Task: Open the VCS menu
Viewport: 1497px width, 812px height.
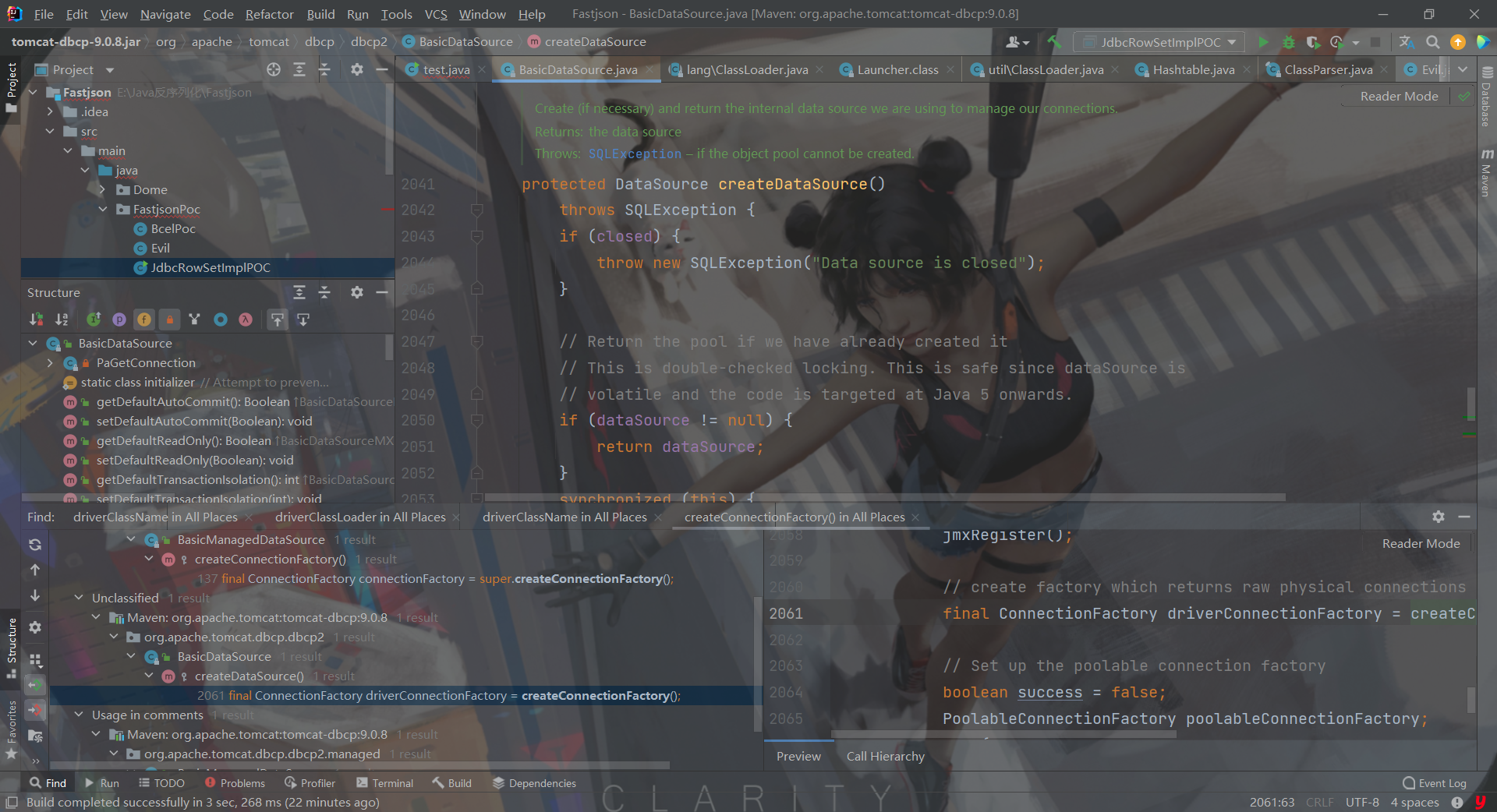Action: (436, 14)
